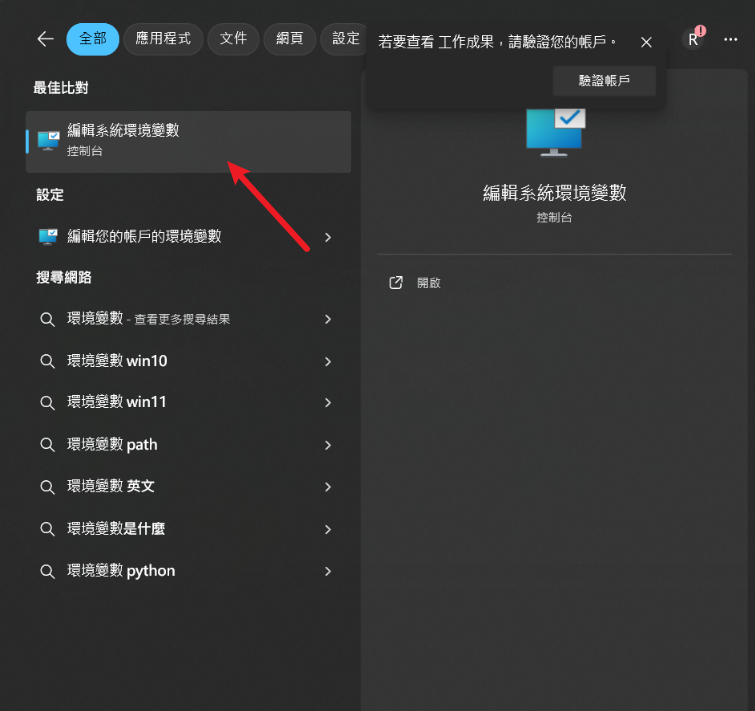Image resolution: width=755 pixels, height=711 pixels.
Task: Switch to the 網頁 filter tab
Action: tap(289, 39)
